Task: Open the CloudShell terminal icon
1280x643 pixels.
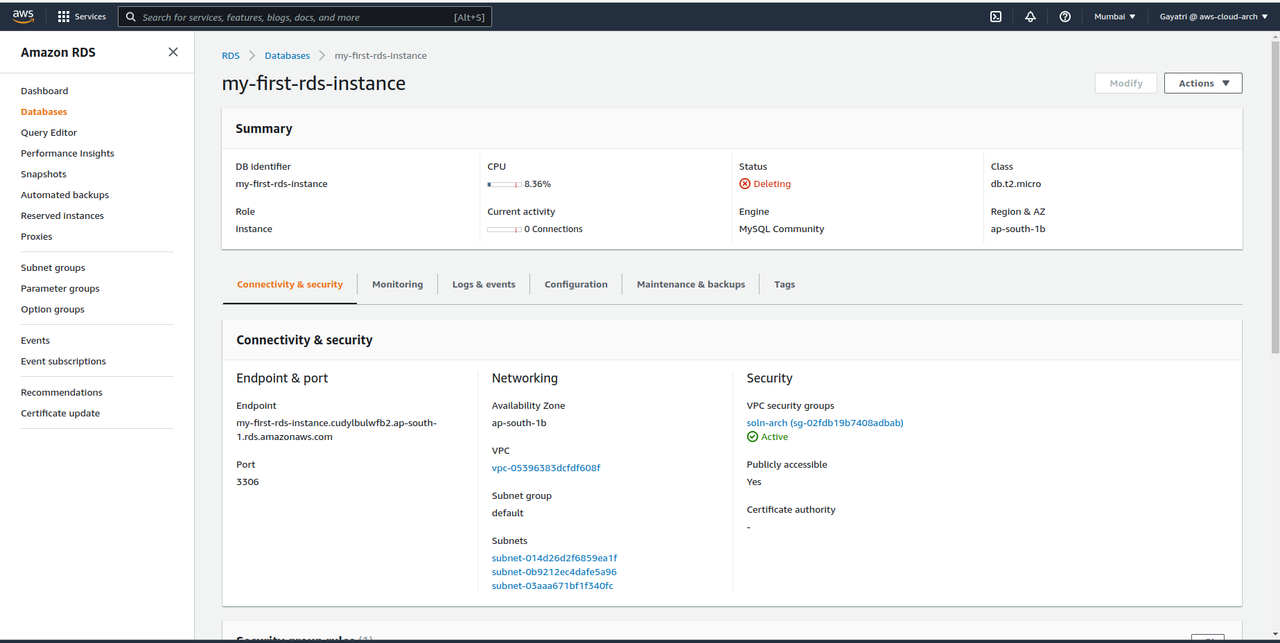Action: 995,17
